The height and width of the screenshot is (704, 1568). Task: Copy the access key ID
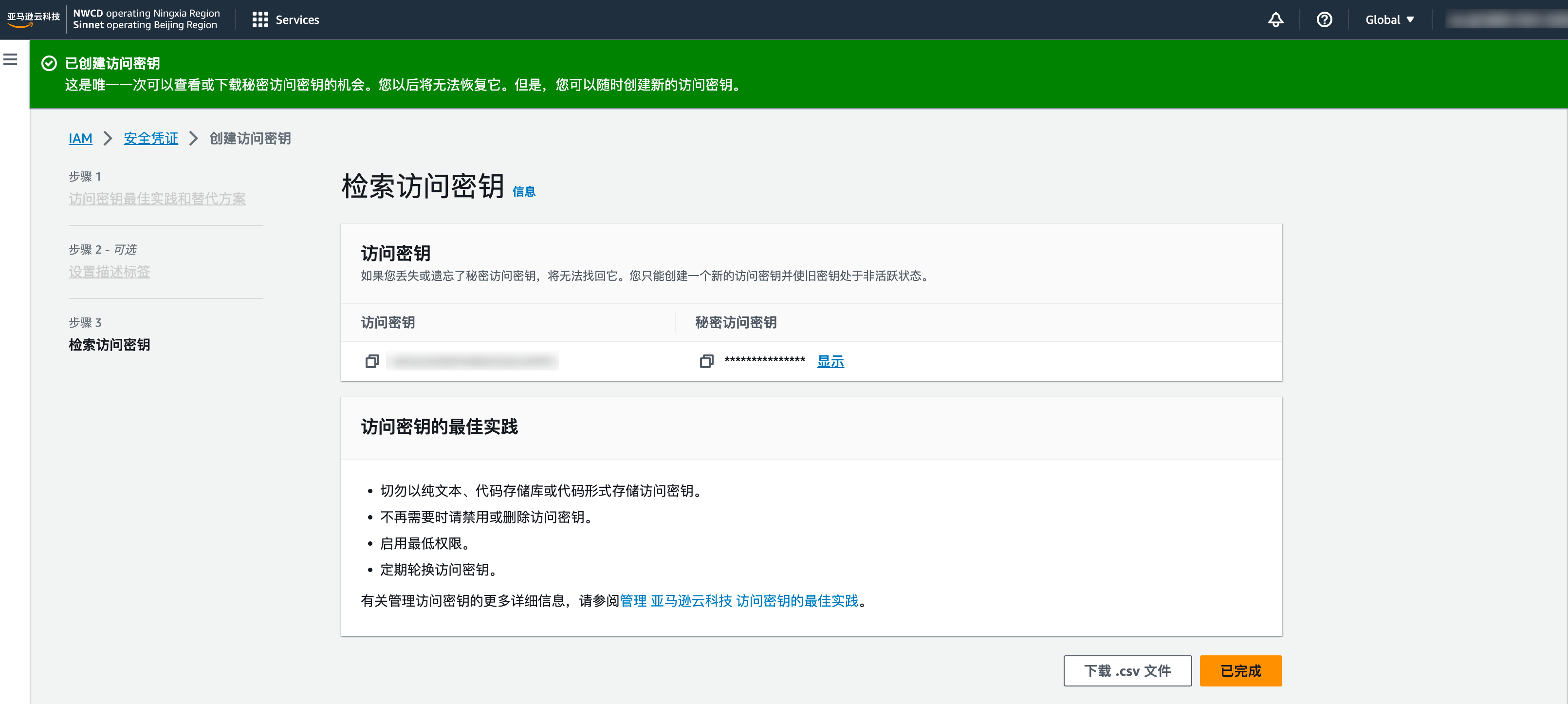[x=372, y=361]
